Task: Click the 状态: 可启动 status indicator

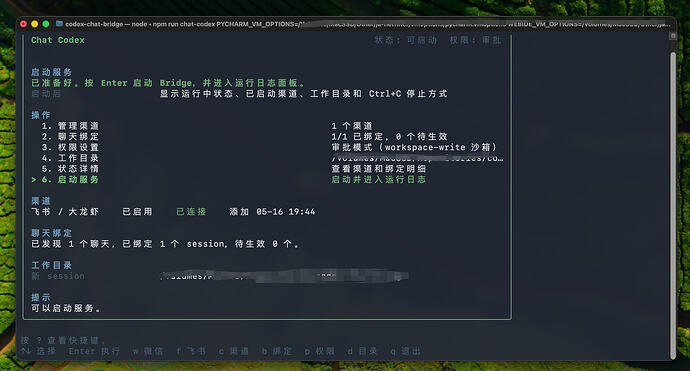Action: pyautogui.click(x=405, y=40)
